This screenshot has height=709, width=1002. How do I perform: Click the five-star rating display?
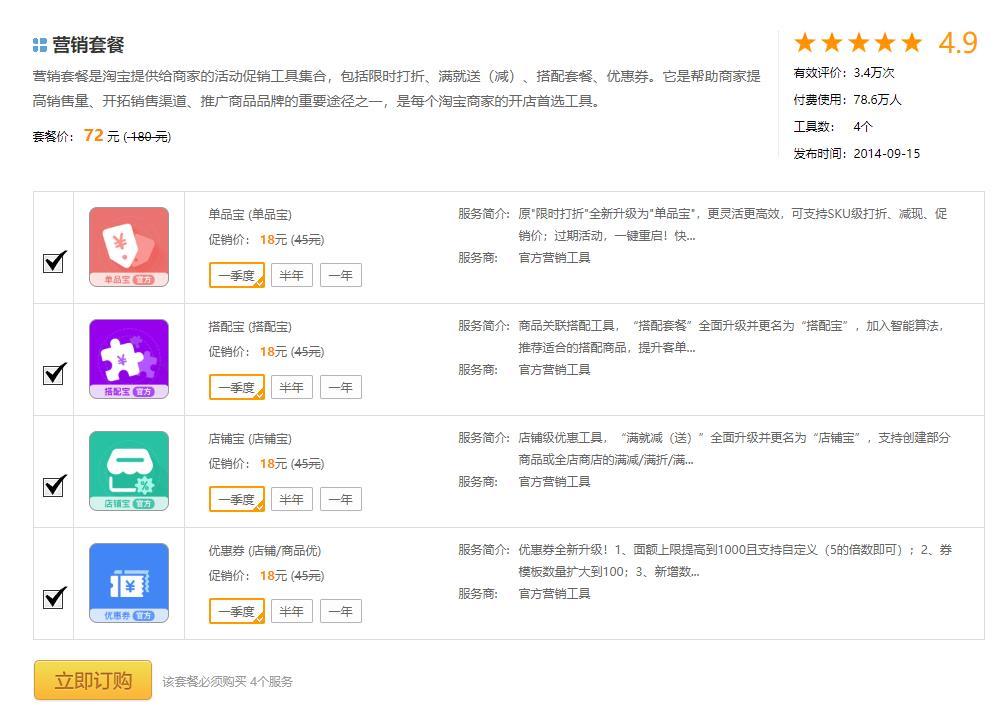point(858,43)
